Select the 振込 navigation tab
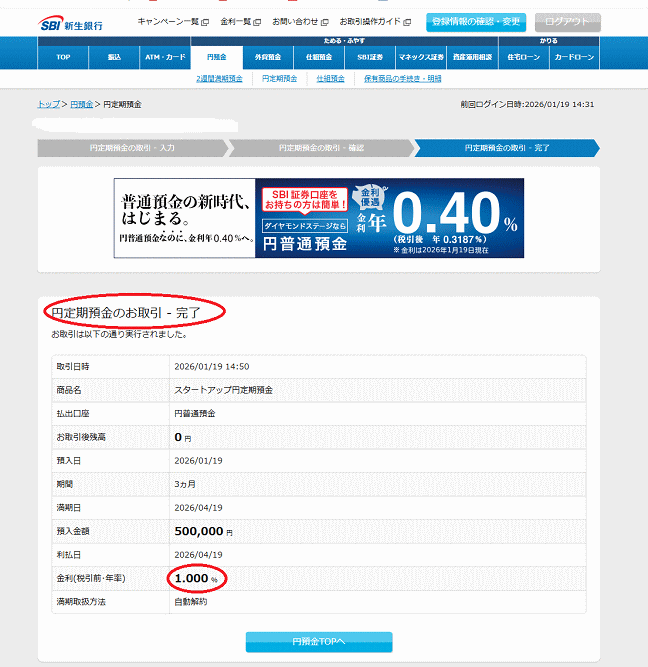Image resolution: width=648 pixels, height=667 pixels. tap(114, 58)
